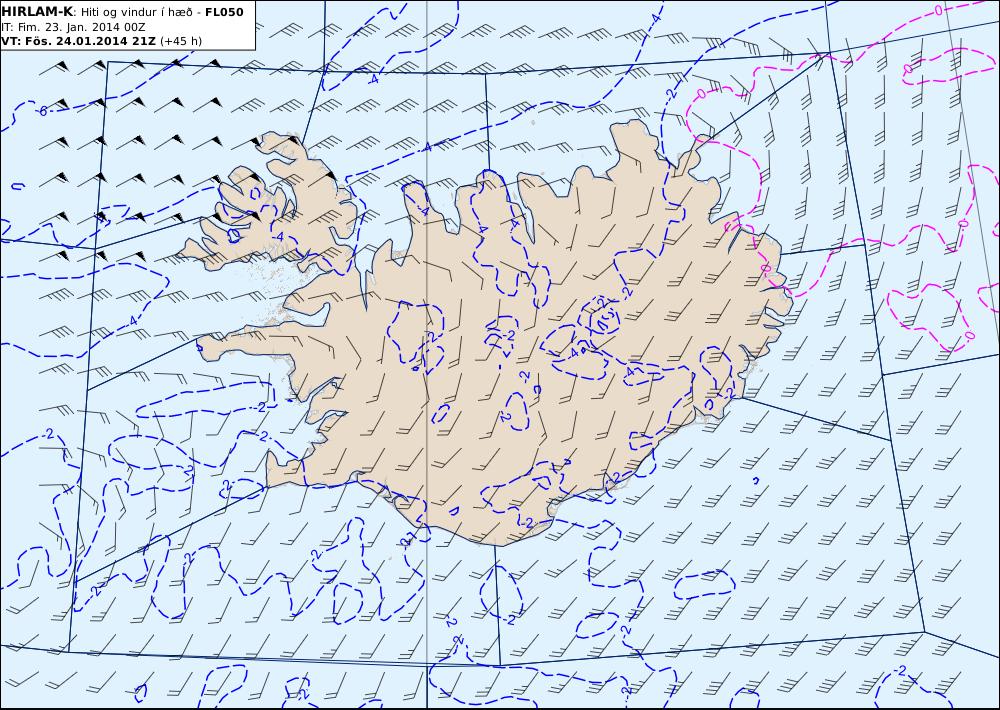Click the HIRLAM-K model title text
This screenshot has width=1000, height=710.
coord(37,12)
